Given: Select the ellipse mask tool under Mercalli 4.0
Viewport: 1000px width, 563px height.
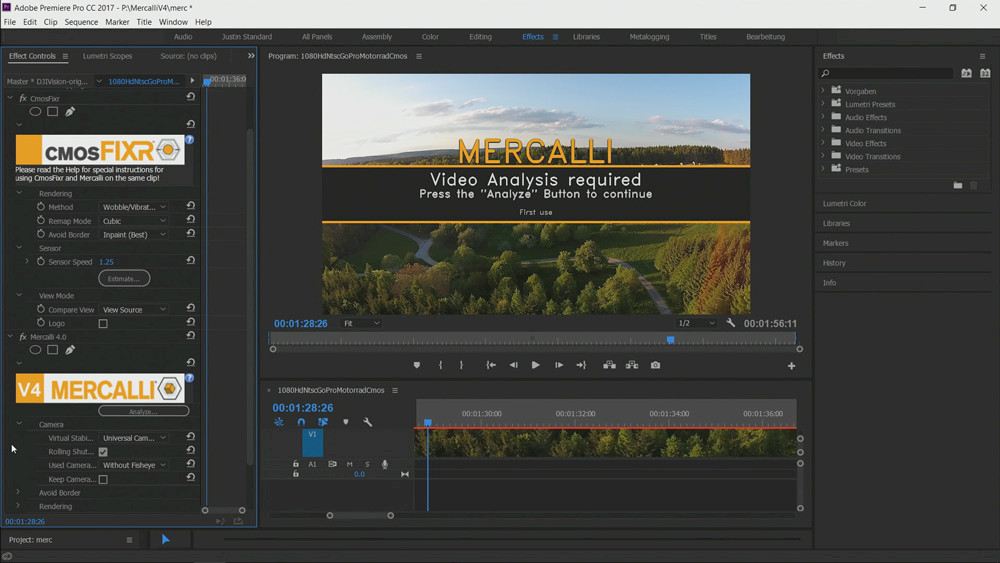Looking at the screenshot, I should 35,350.
